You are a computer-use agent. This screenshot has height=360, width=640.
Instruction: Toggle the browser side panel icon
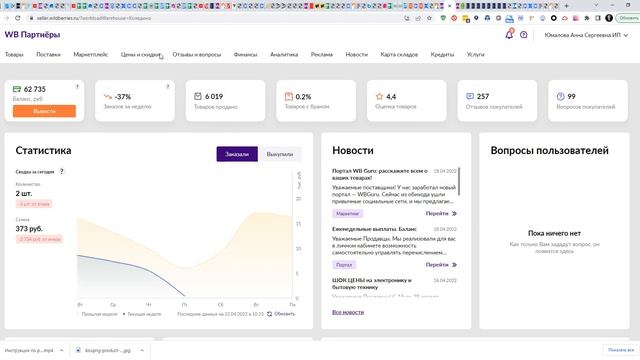pyautogui.click(x=598, y=18)
